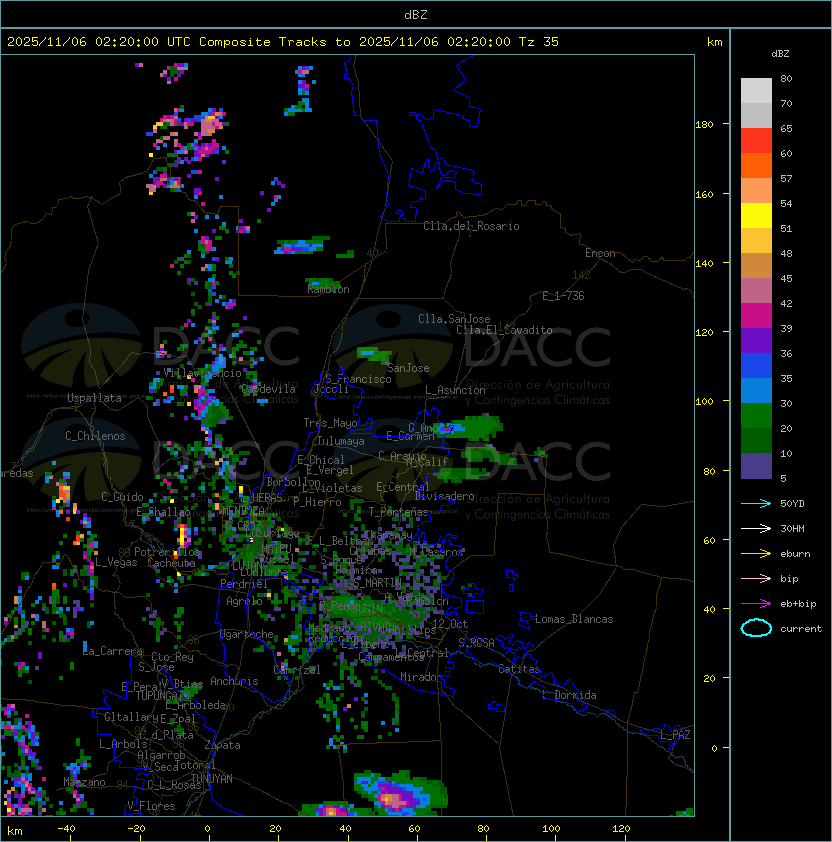Click the Villavicencio place label
Viewport: 832px width, 842px height.
point(202,373)
